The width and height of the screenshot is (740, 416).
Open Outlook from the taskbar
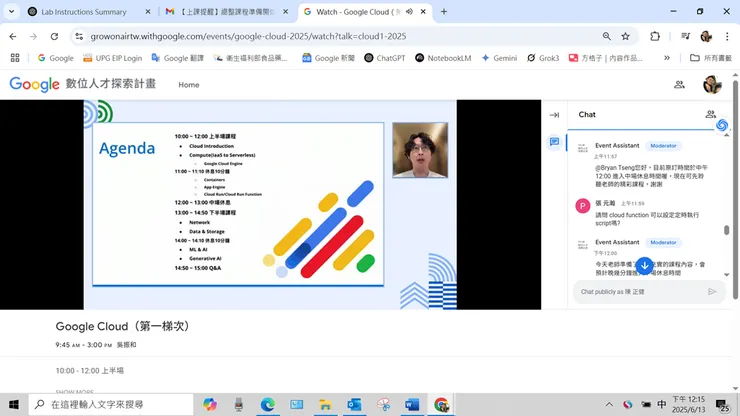pyautogui.click(x=354, y=405)
